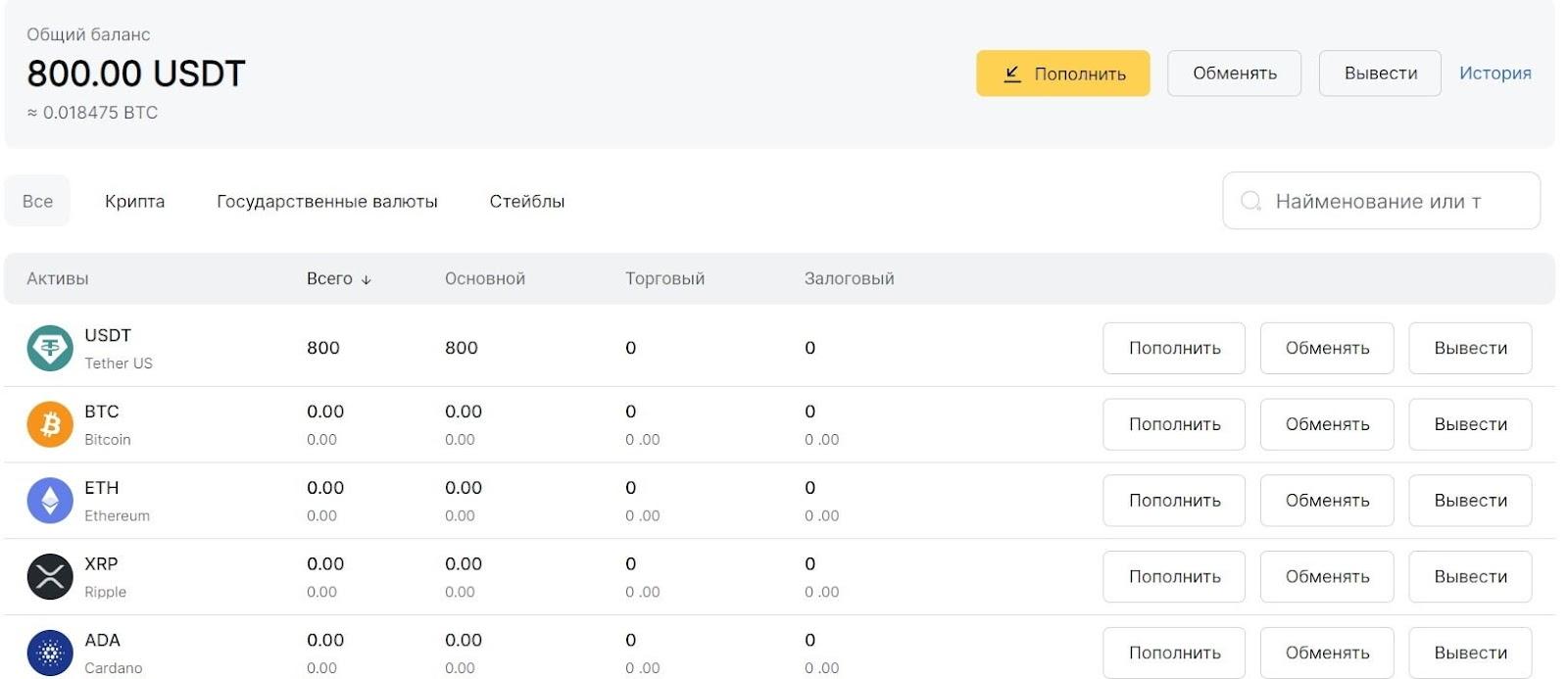Click Обменять in the ADA row
The width and height of the screenshot is (1568, 679).
1327,653
